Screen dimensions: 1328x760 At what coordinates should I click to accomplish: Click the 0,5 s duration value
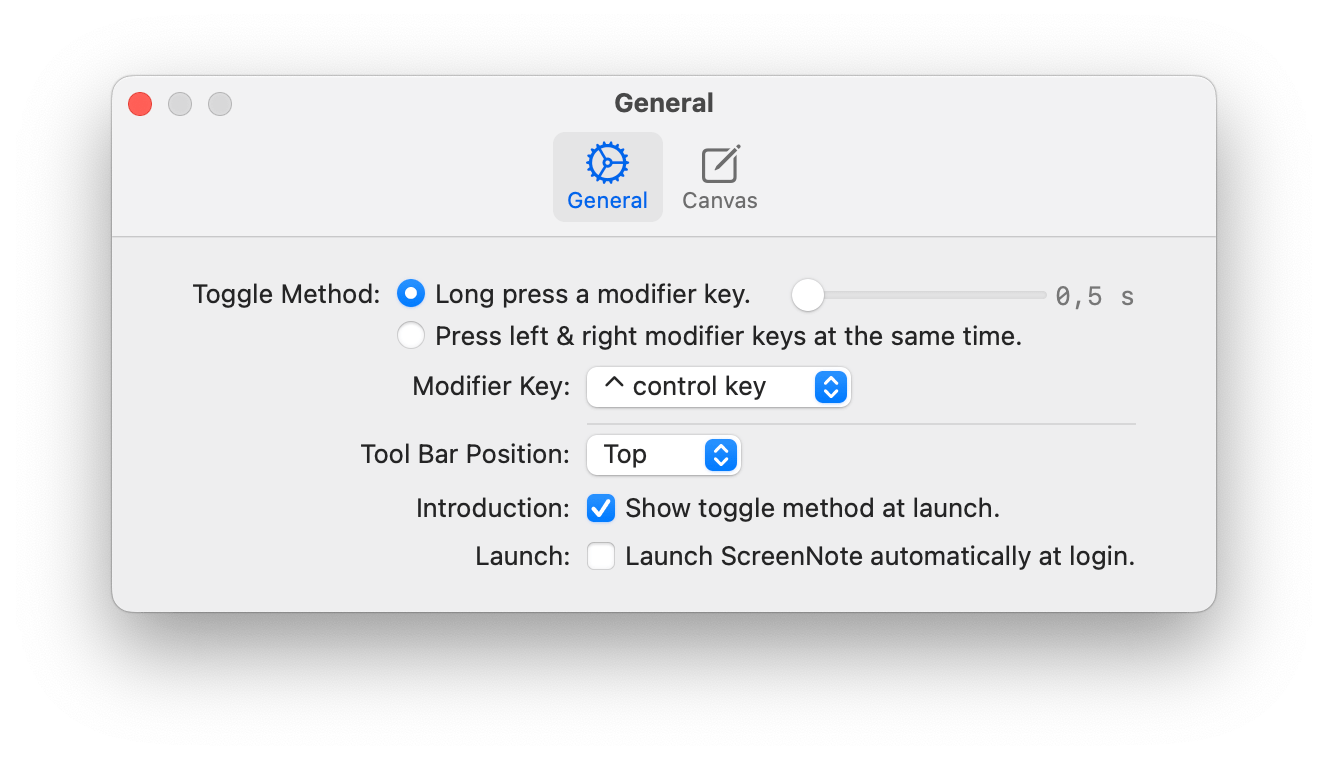1095,296
